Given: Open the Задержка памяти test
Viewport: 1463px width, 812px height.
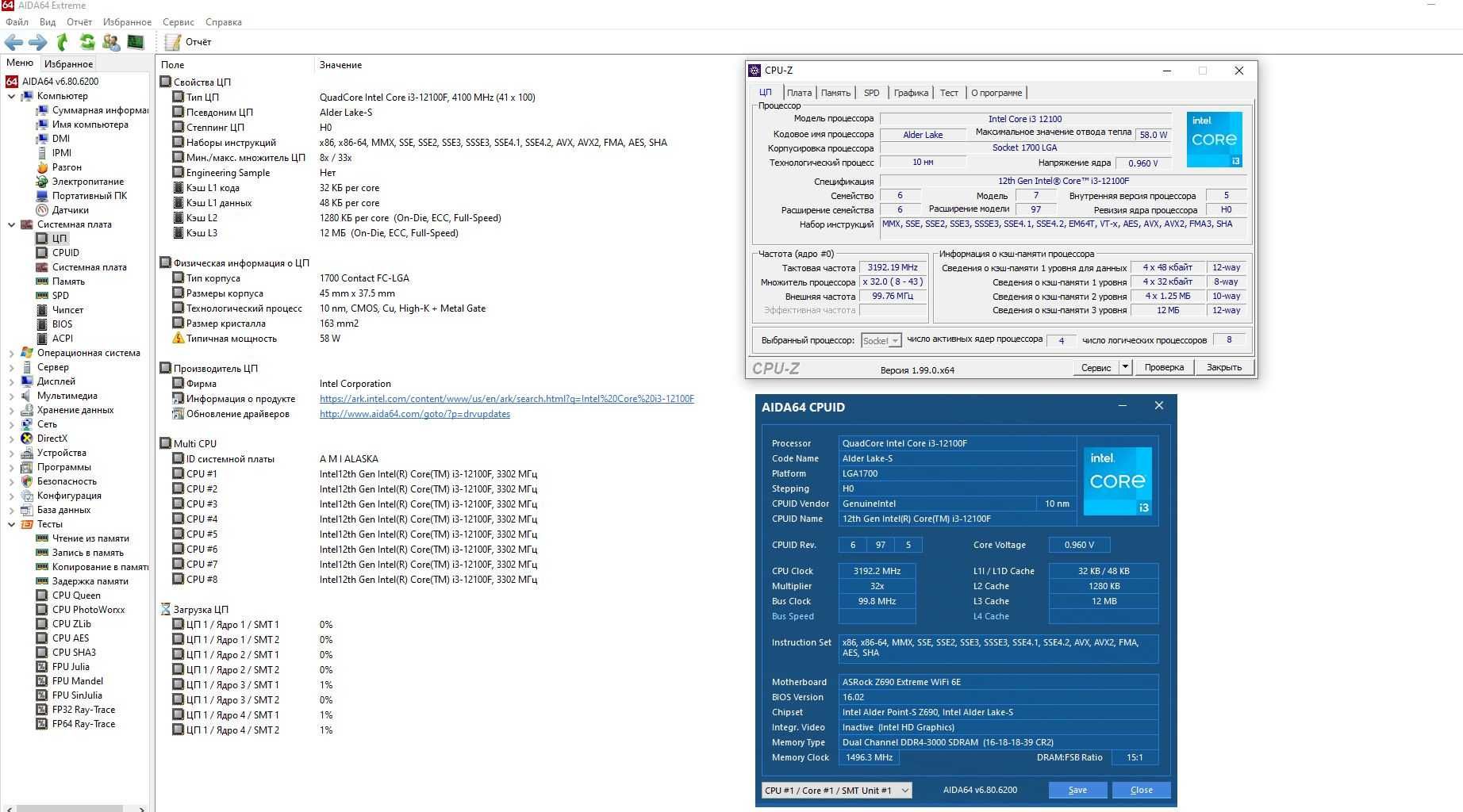Looking at the screenshot, I should [90, 580].
